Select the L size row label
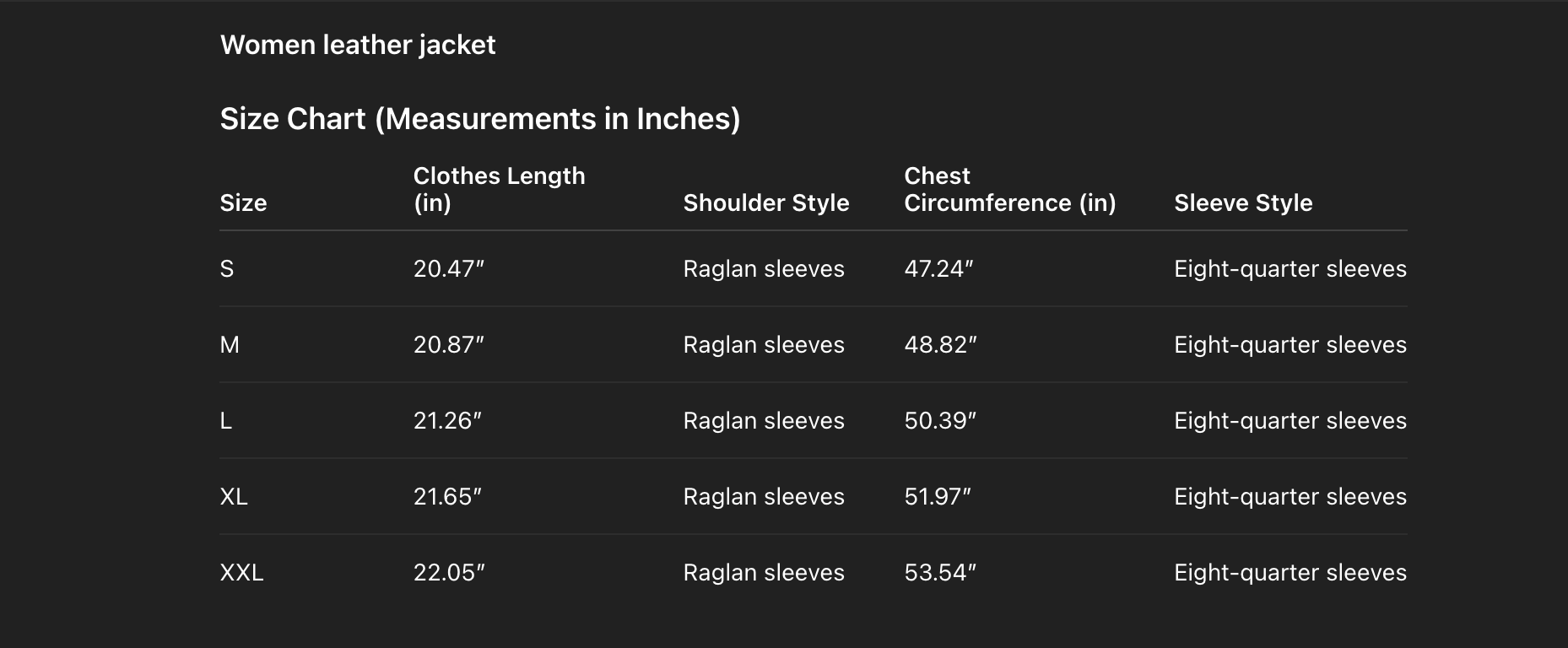This screenshot has height=648, width=1568. 226,421
